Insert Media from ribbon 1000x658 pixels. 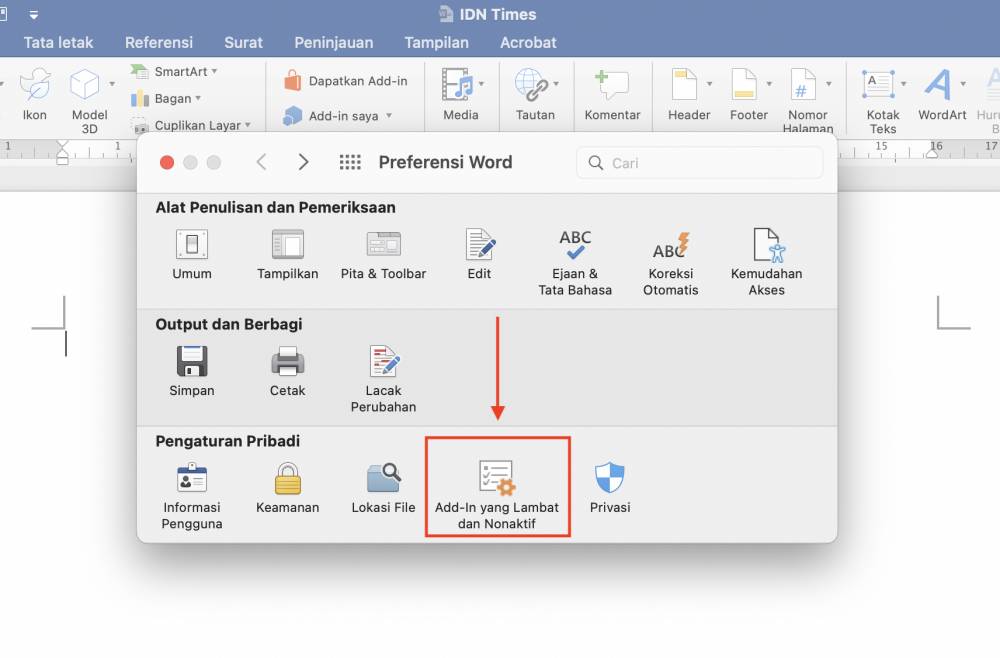coord(460,94)
